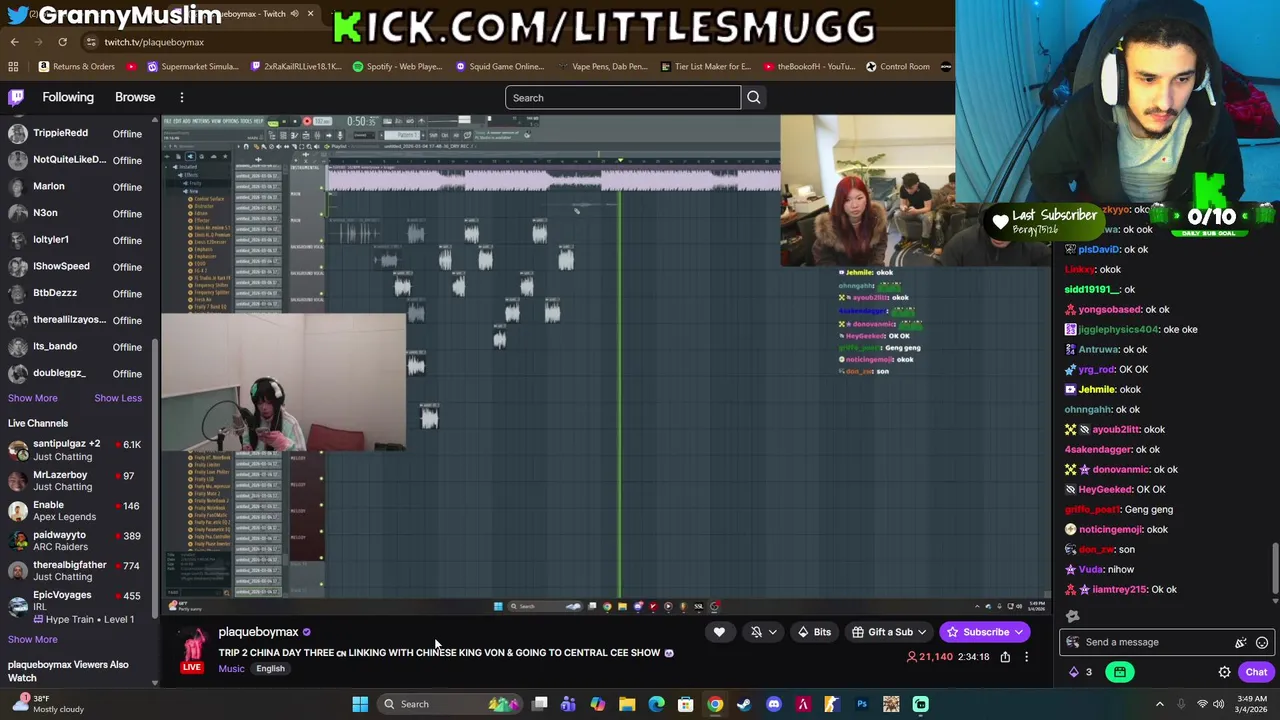Open the Chrome apps grid icon

(x=13, y=66)
